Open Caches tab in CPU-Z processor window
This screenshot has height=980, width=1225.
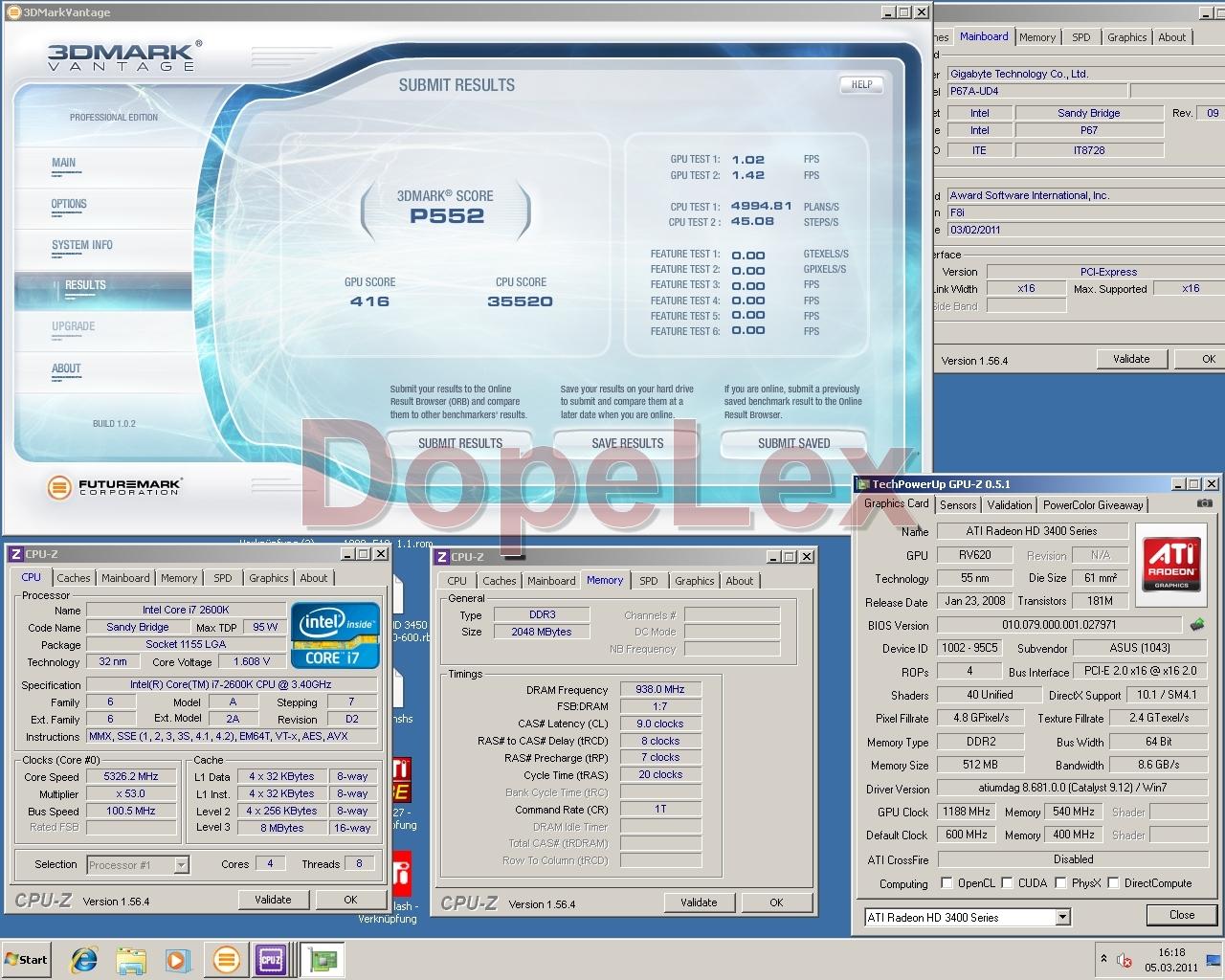point(74,578)
